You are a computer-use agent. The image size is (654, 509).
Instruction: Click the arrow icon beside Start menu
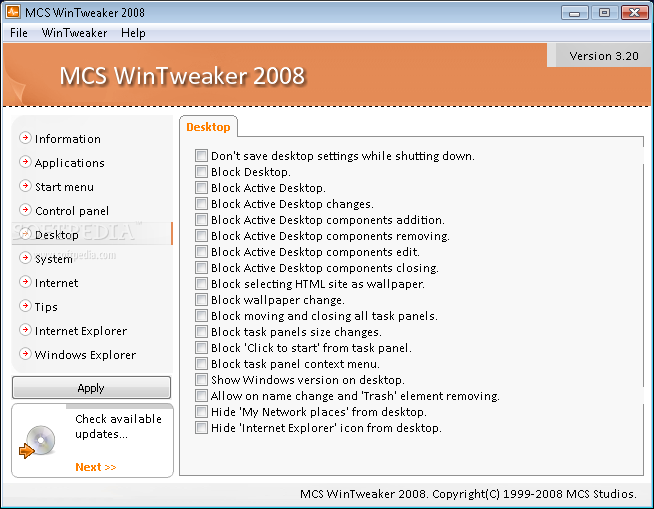25,186
